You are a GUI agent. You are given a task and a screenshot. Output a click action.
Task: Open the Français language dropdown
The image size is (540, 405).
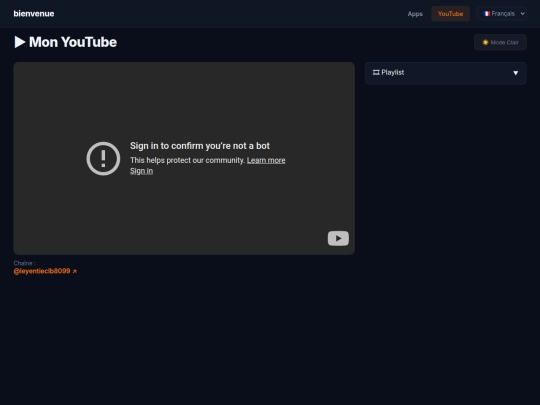pos(502,14)
